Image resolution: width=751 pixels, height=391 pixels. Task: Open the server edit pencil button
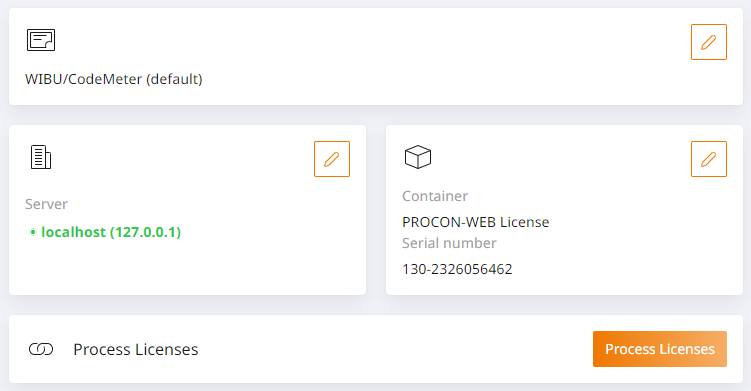pyautogui.click(x=331, y=159)
